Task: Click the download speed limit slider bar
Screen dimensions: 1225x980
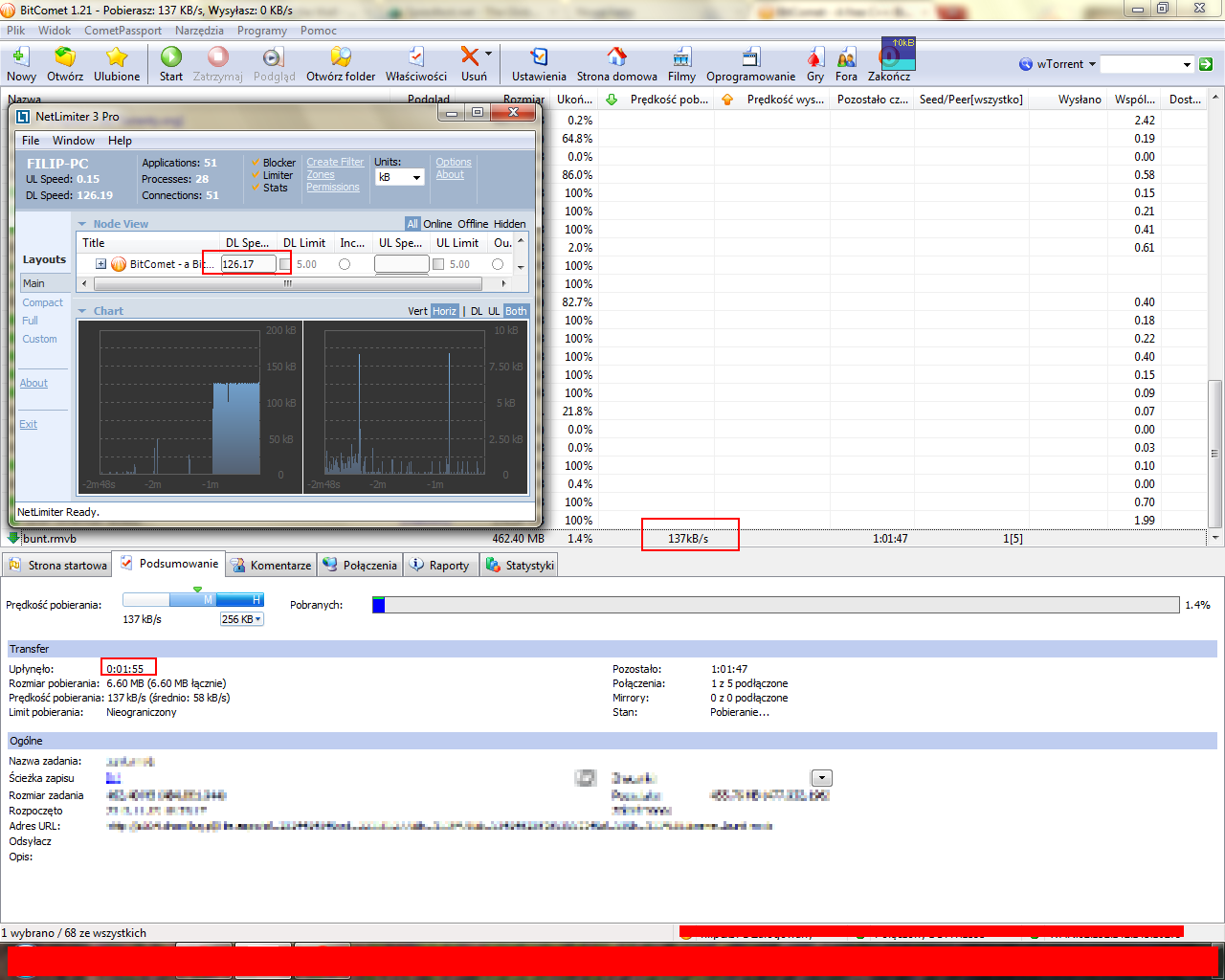Action: point(193,600)
